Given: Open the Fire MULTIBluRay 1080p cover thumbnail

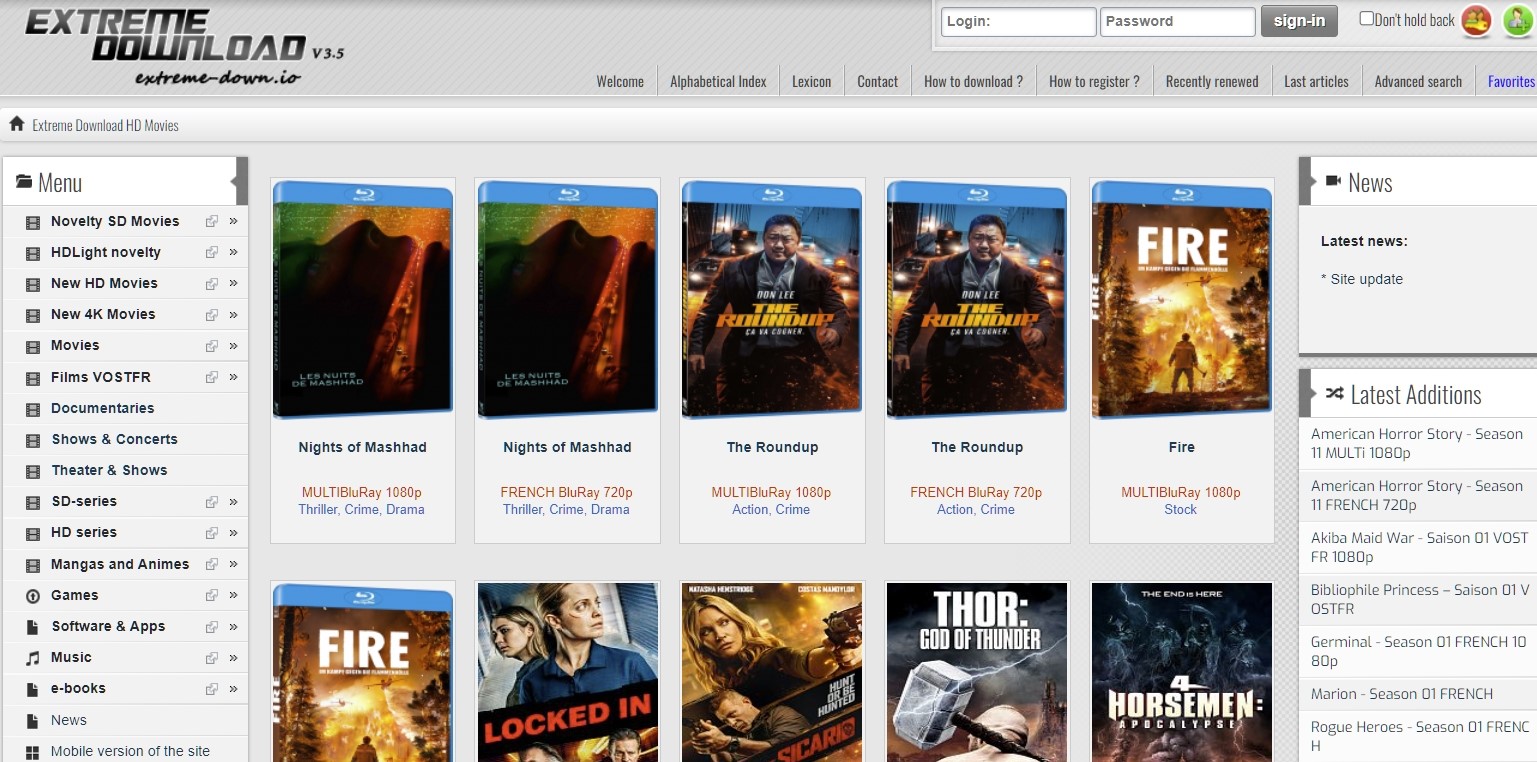Looking at the screenshot, I should [x=1181, y=299].
